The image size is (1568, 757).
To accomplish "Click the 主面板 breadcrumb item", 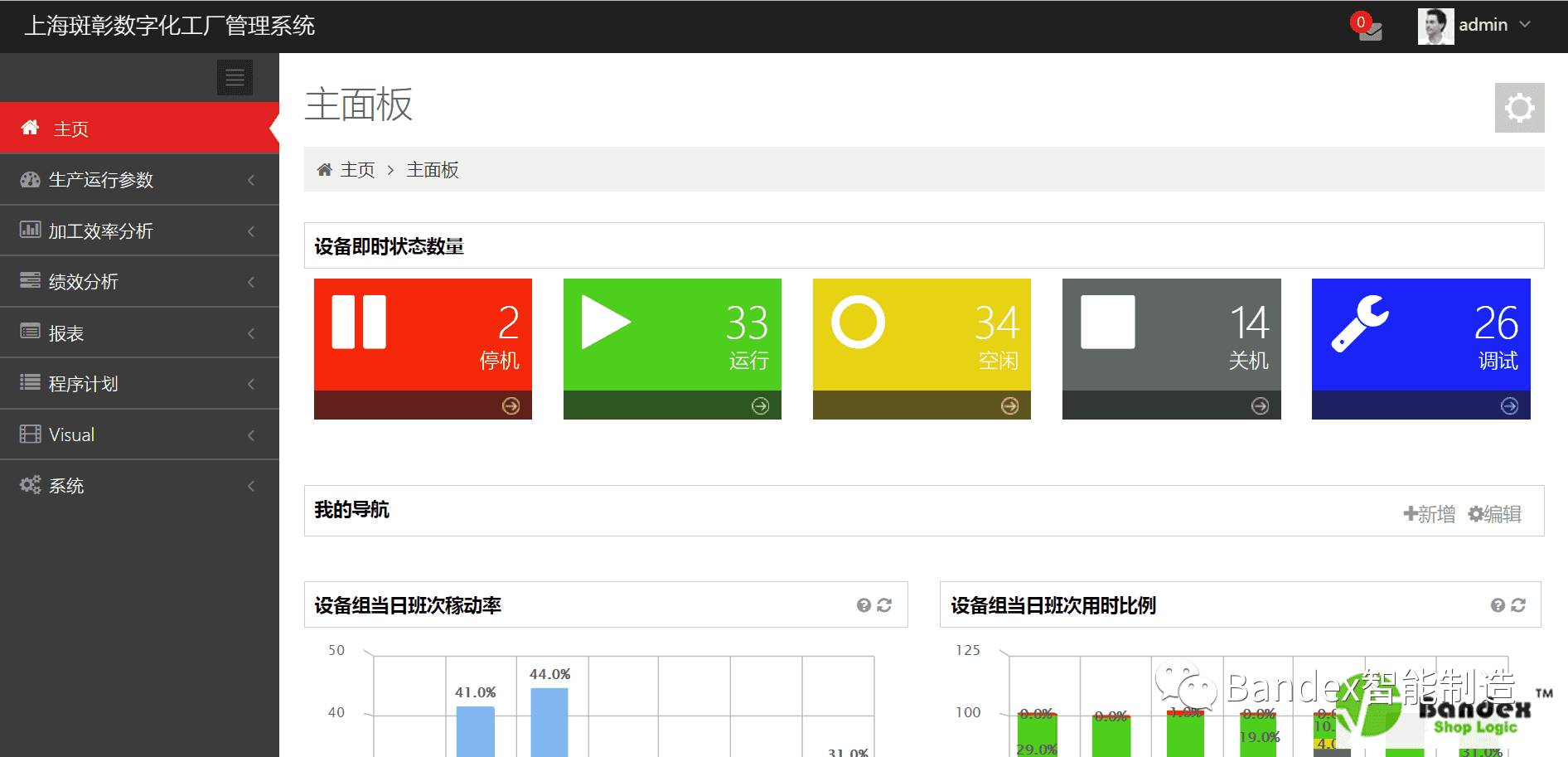I will point(433,170).
